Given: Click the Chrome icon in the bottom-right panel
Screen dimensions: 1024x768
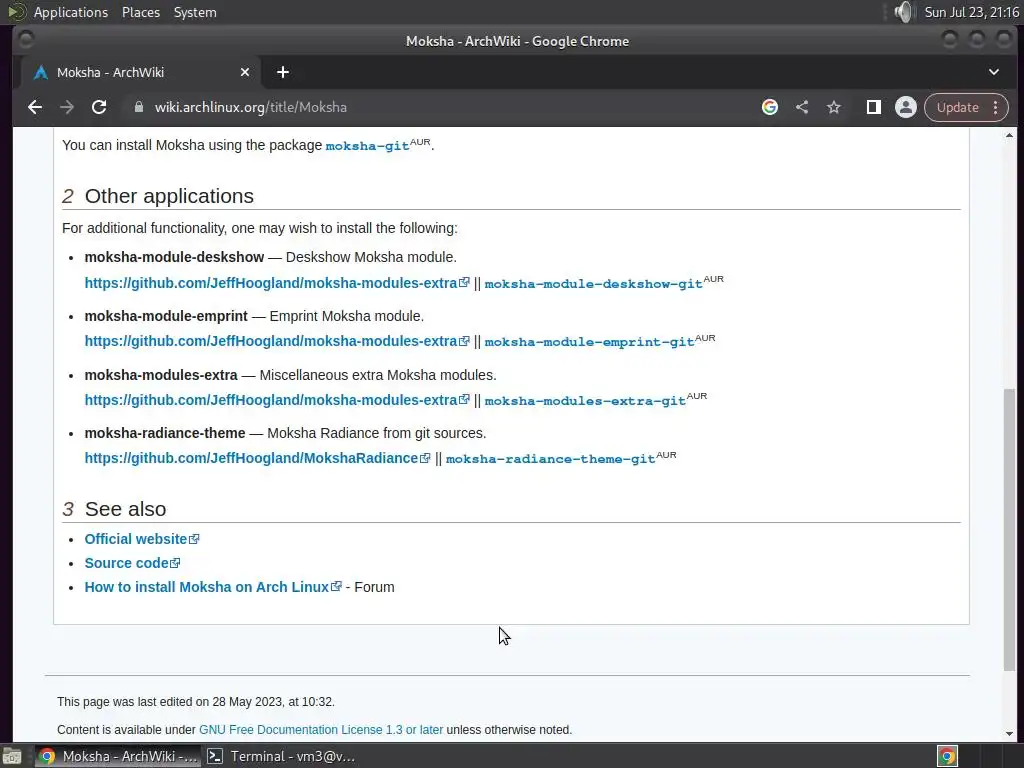Looking at the screenshot, I should 947,756.
